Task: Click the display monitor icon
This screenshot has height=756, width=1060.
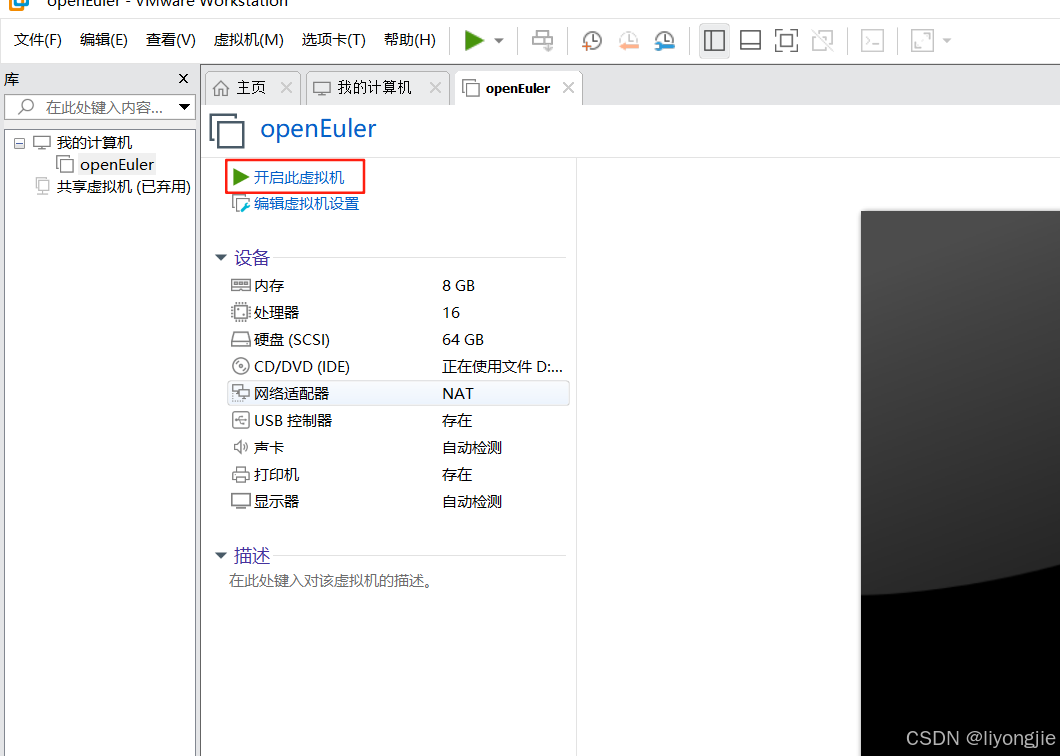Action: pyautogui.click(x=241, y=502)
